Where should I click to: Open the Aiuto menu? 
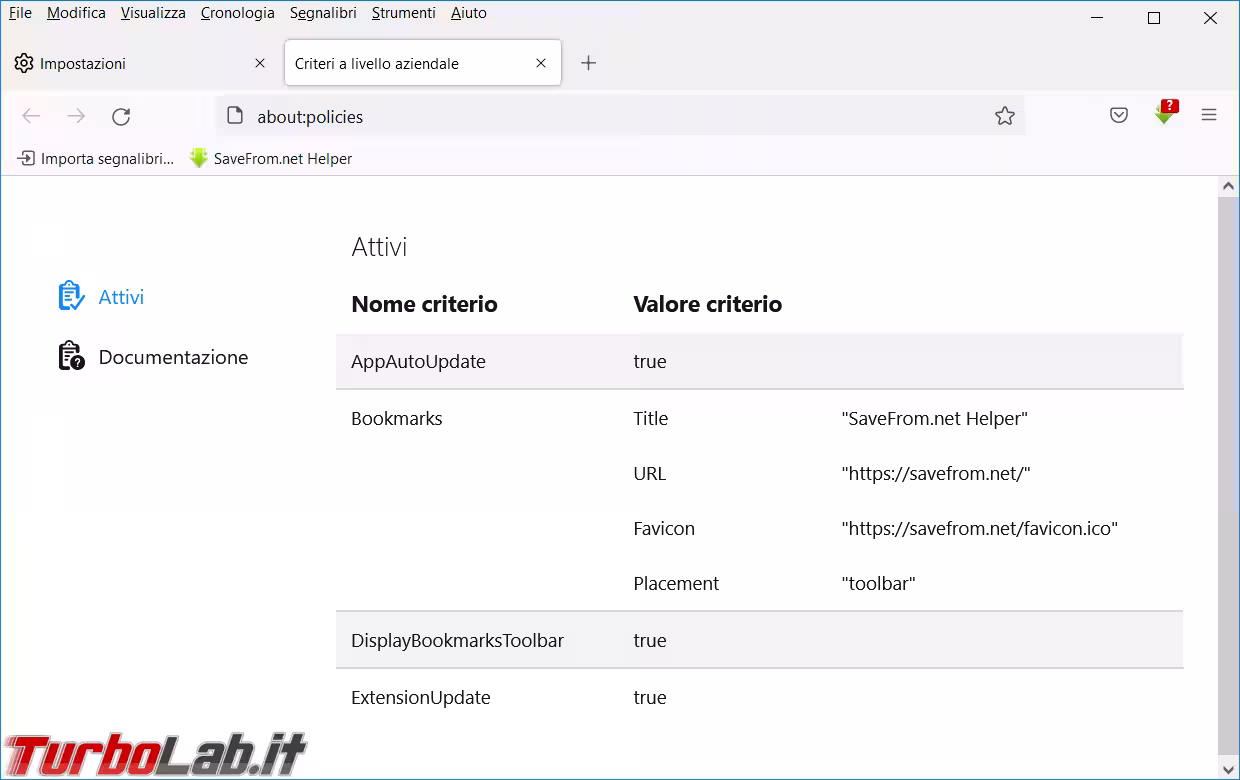(x=468, y=13)
